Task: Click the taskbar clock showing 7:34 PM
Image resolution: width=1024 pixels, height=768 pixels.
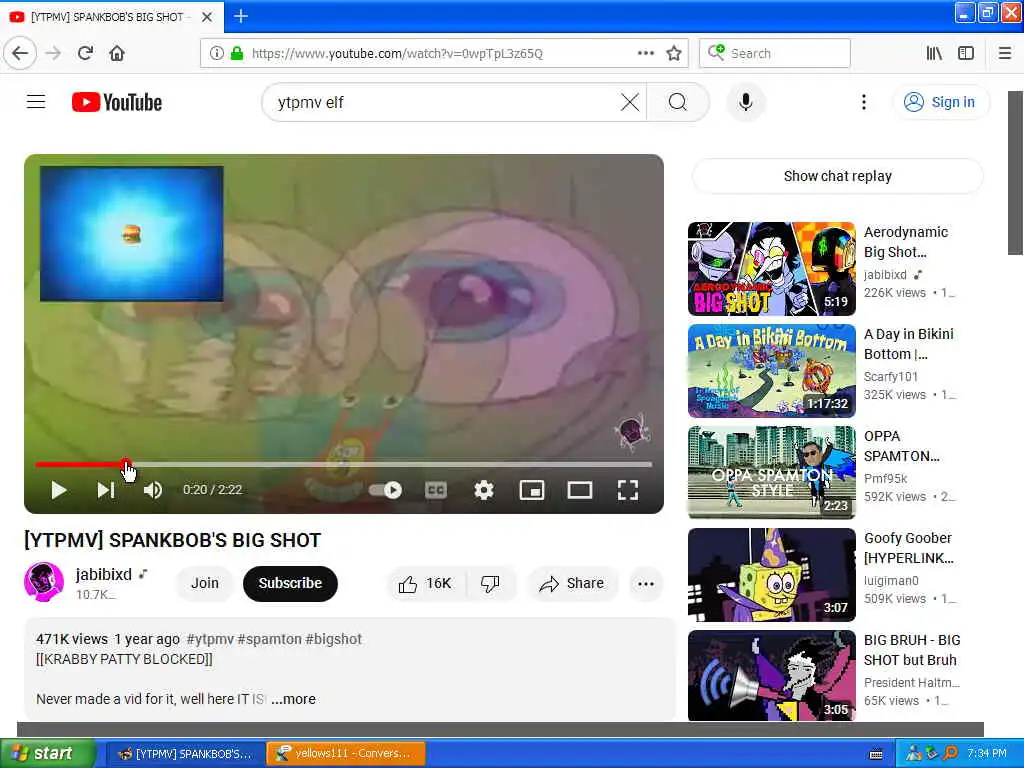Action: coord(986,753)
